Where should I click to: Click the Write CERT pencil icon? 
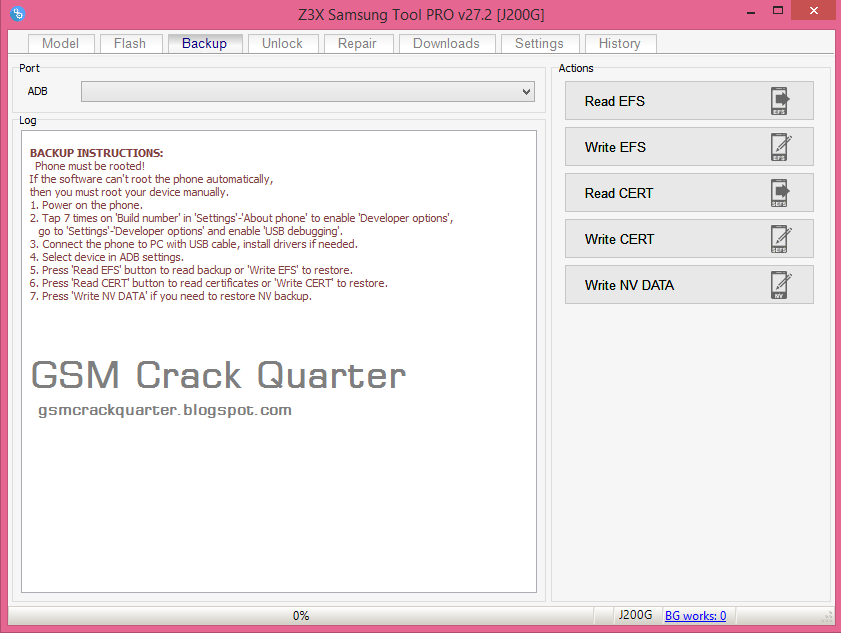[780, 239]
